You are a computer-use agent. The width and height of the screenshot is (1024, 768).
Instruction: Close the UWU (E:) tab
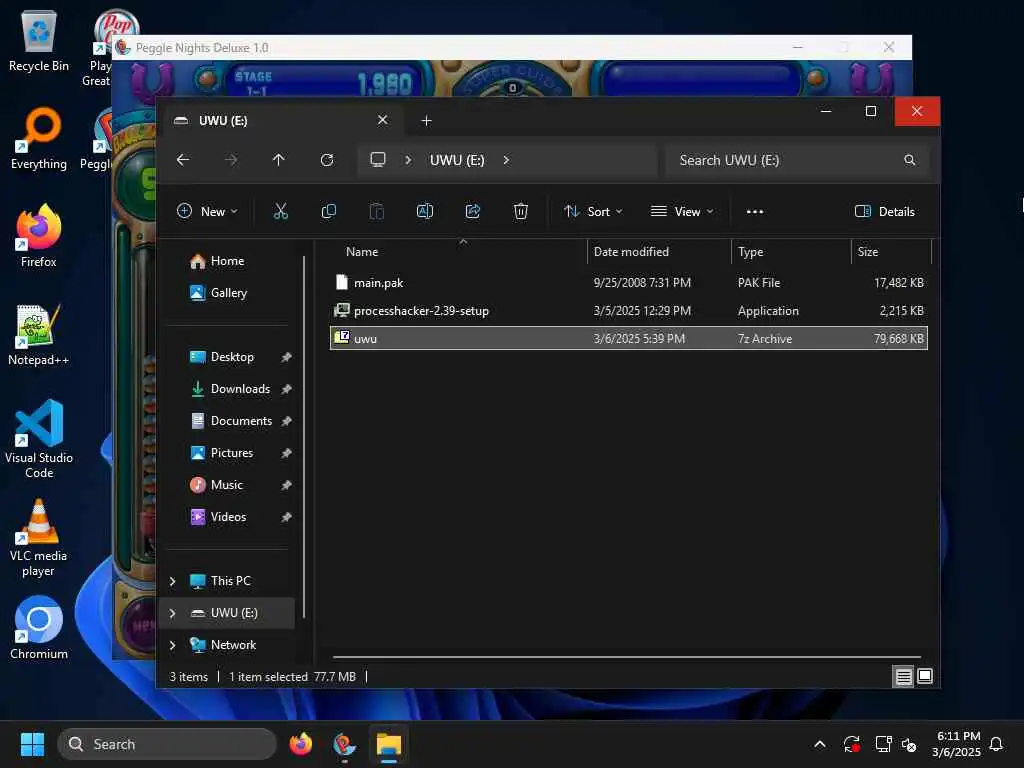pos(383,120)
